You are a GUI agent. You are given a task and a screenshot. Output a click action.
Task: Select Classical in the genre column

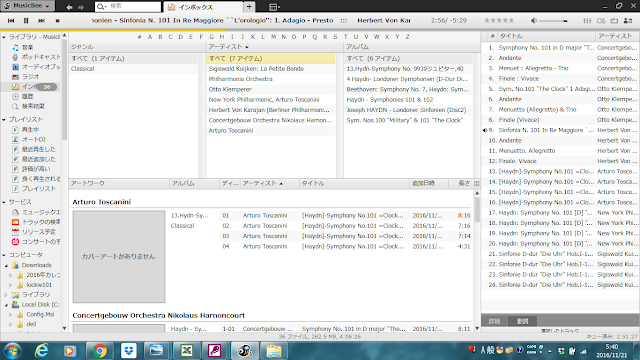coord(83,69)
